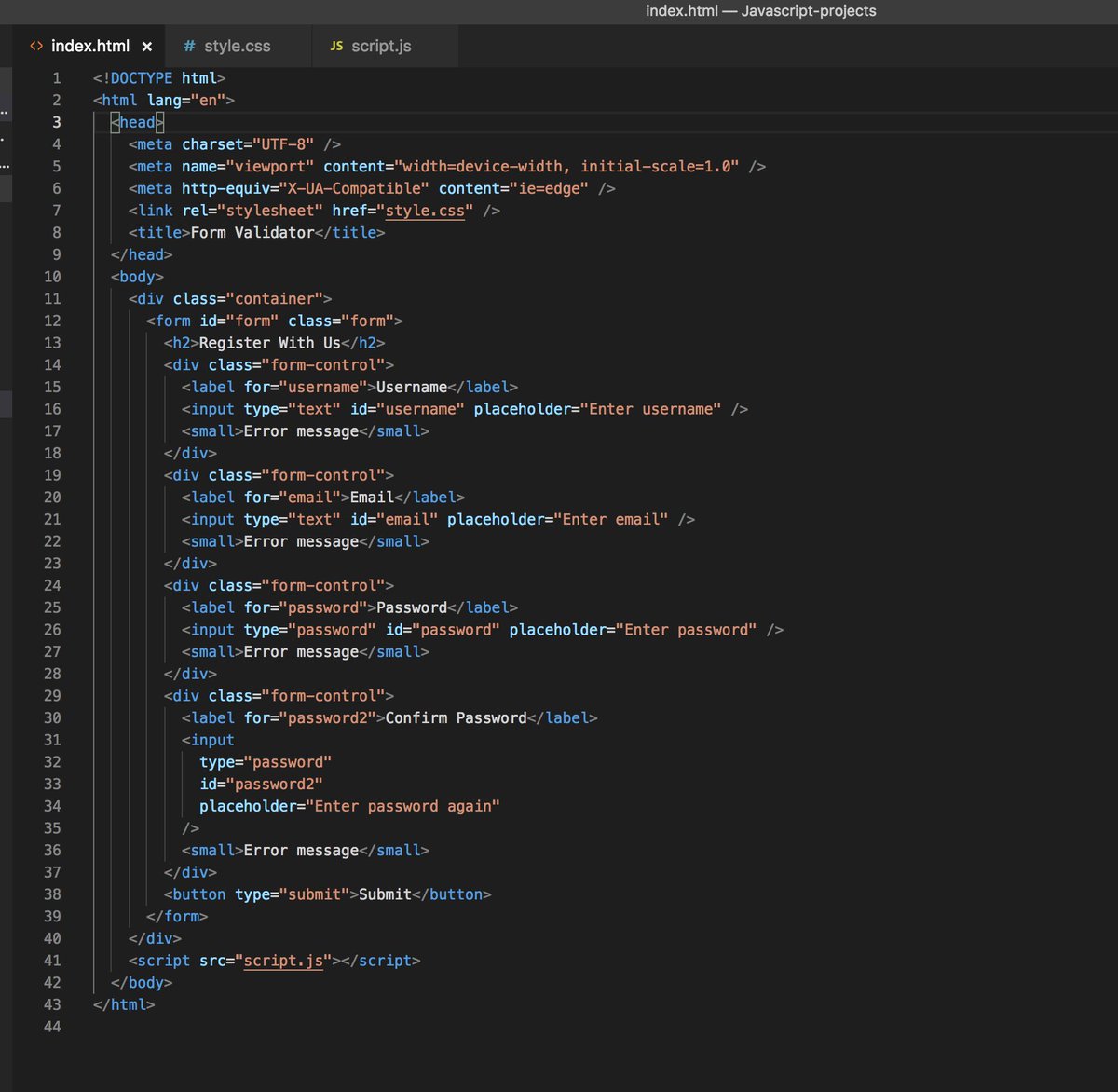Image resolution: width=1118 pixels, height=1092 pixels.
Task: Close the index.html tab
Action: [147, 47]
